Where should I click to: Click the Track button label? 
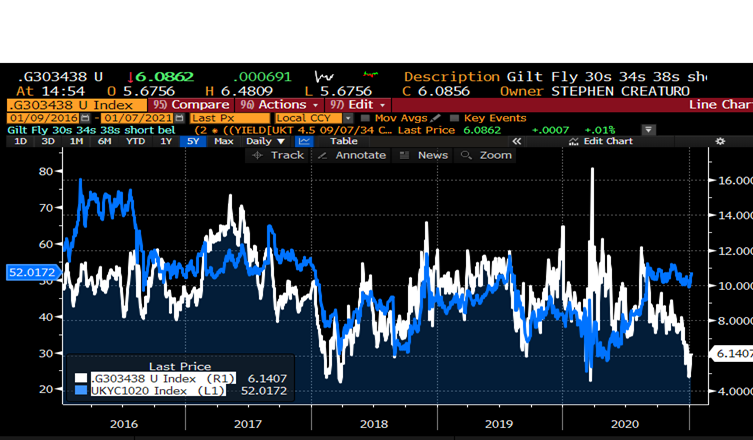pos(287,155)
